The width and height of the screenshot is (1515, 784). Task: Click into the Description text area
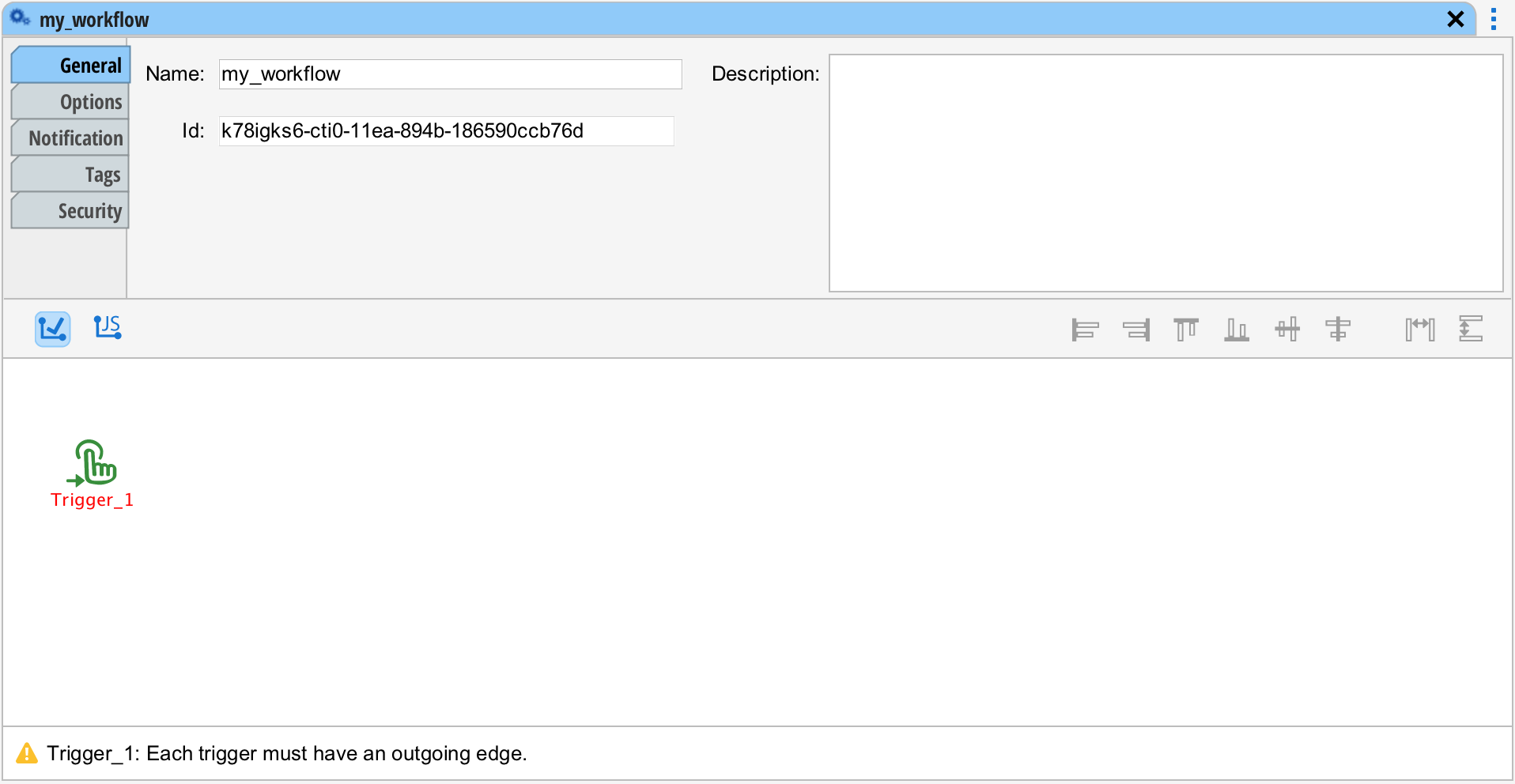(1166, 173)
